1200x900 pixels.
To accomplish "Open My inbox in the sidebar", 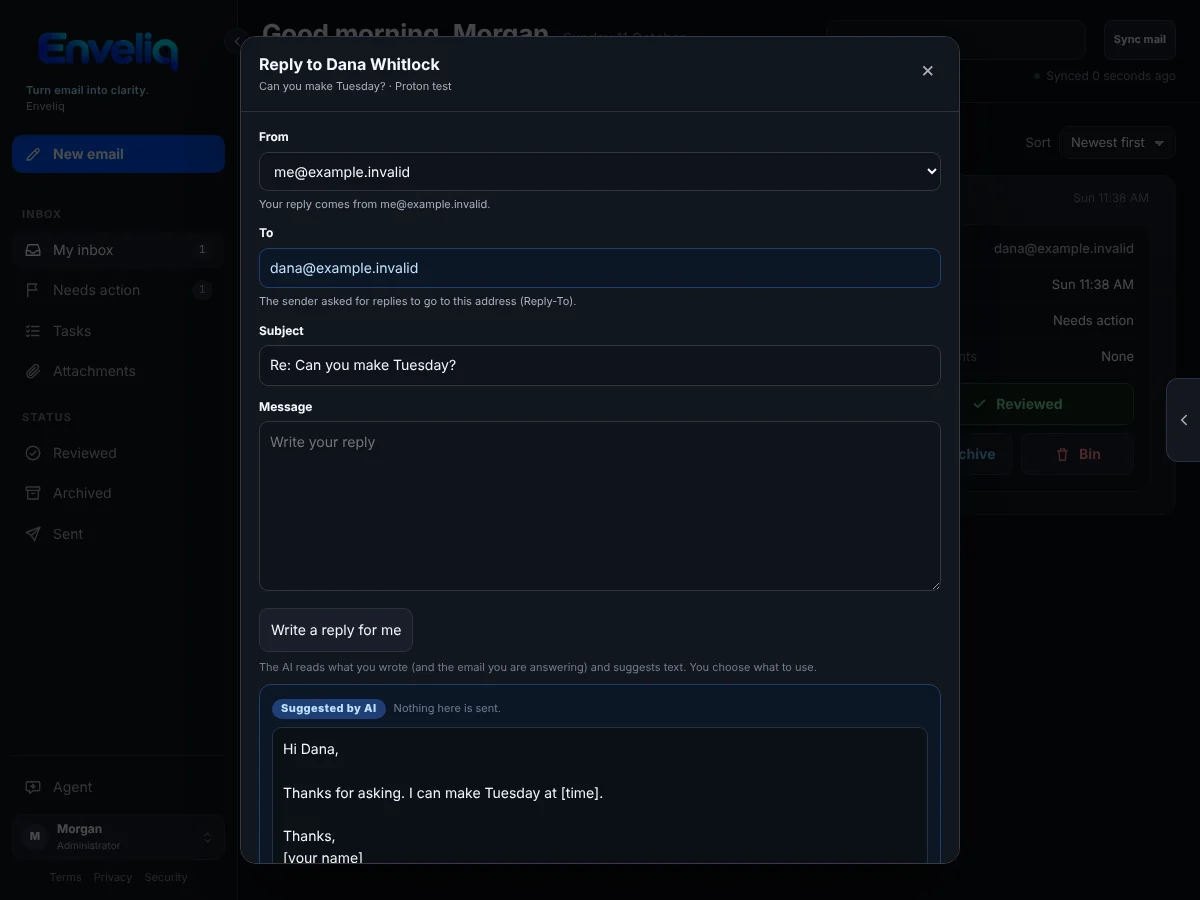I will click(118, 250).
